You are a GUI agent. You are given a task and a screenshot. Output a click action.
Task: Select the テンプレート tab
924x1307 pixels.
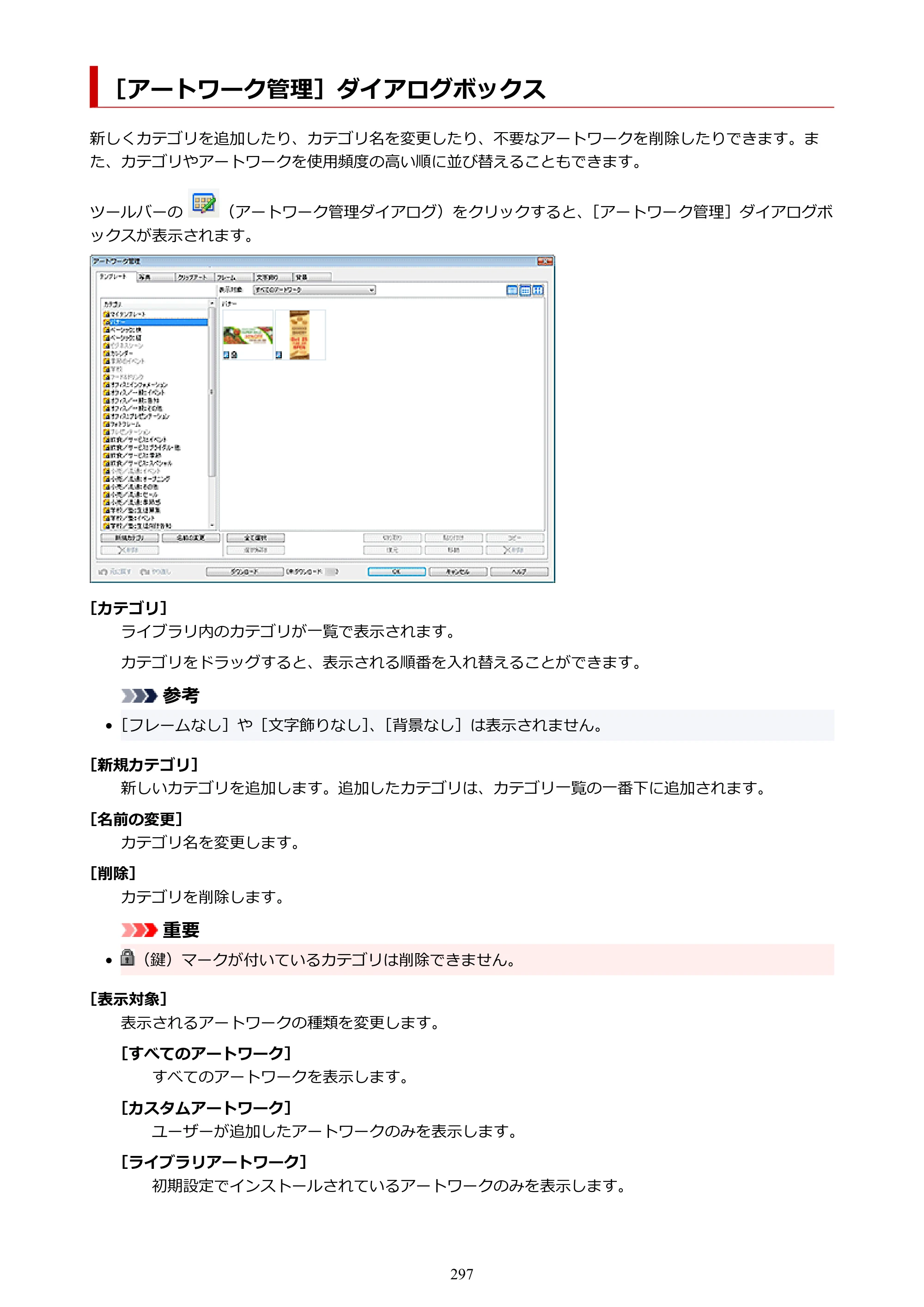coord(116,277)
